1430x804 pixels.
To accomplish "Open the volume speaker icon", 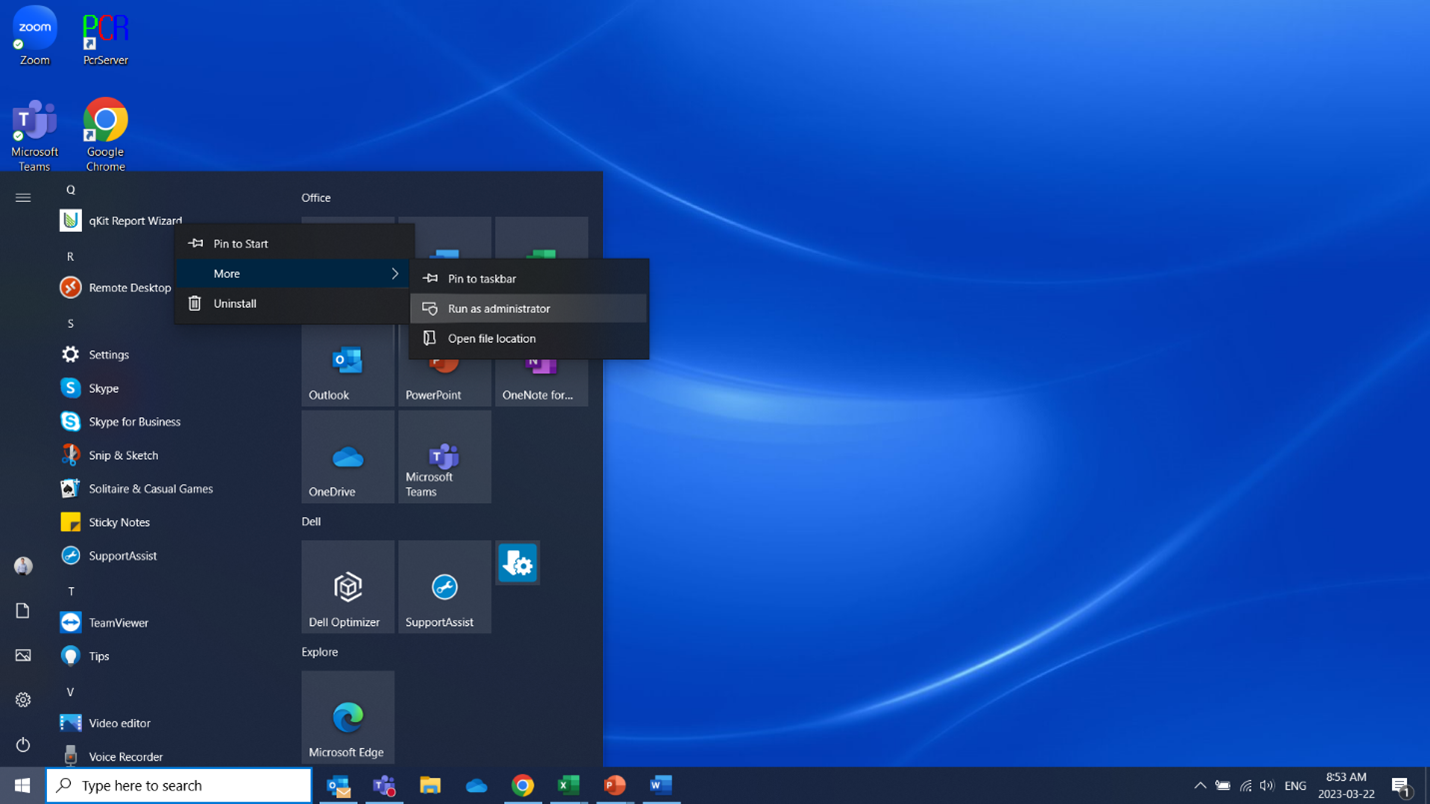I will 1267,786.
